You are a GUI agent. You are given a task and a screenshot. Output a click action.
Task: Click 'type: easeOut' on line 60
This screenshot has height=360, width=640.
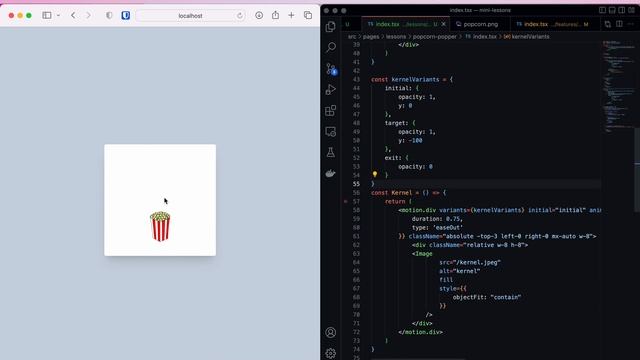[437, 228]
